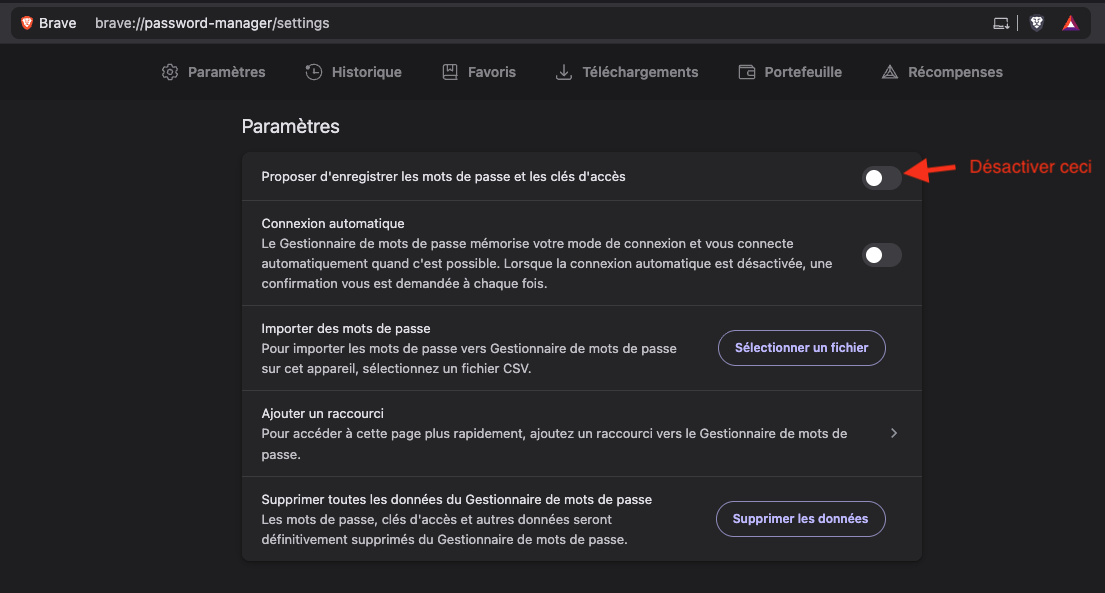
Task: Enable saving passwords and passkeys
Action: click(x=881, y=178)
